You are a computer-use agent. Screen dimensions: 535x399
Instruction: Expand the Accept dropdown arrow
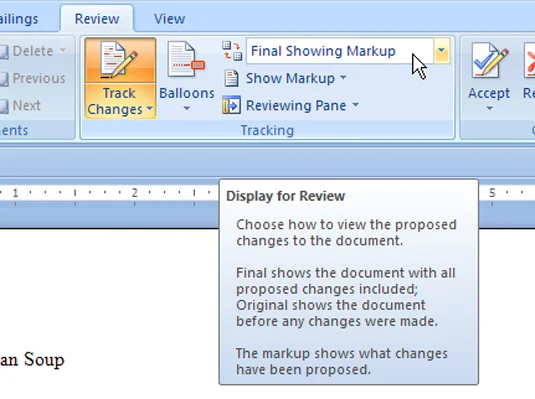tap(489, 109)
